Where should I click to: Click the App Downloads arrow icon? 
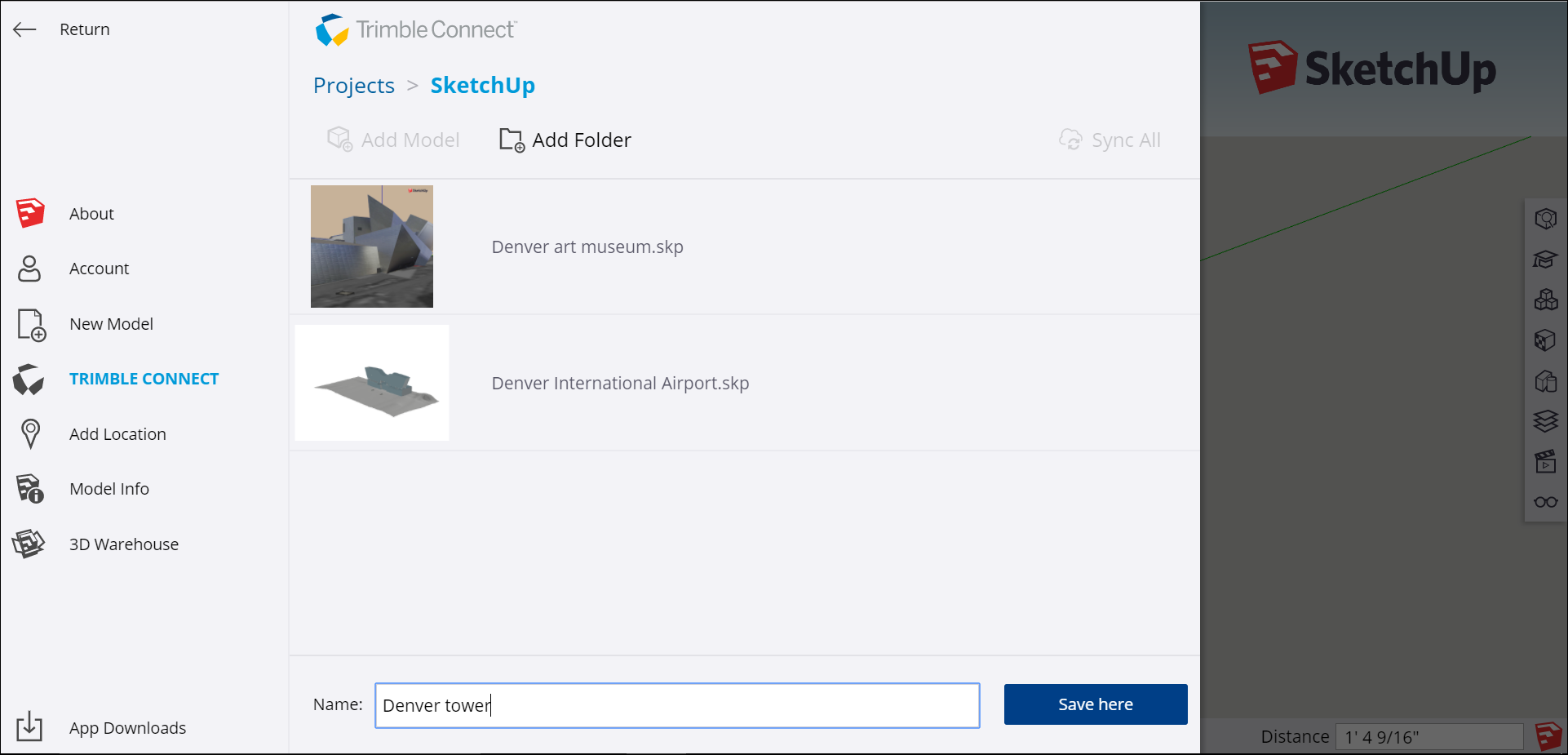point(29,726)
